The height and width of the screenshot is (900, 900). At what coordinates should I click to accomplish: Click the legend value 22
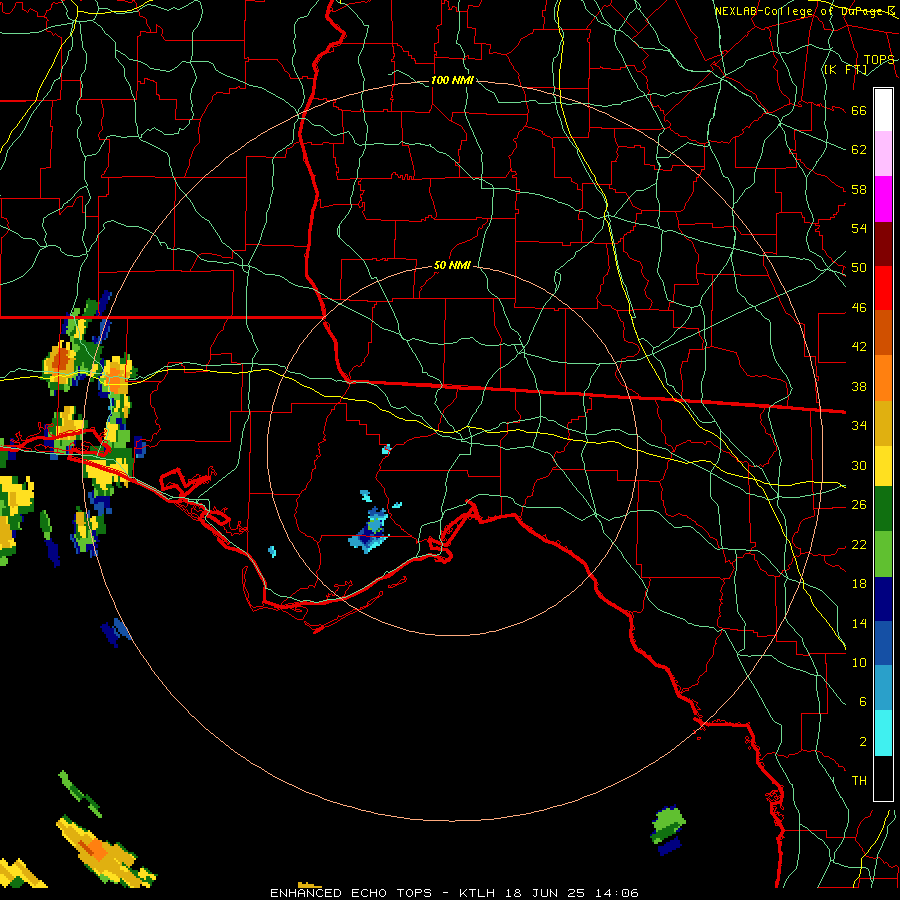tap(859, 544)
